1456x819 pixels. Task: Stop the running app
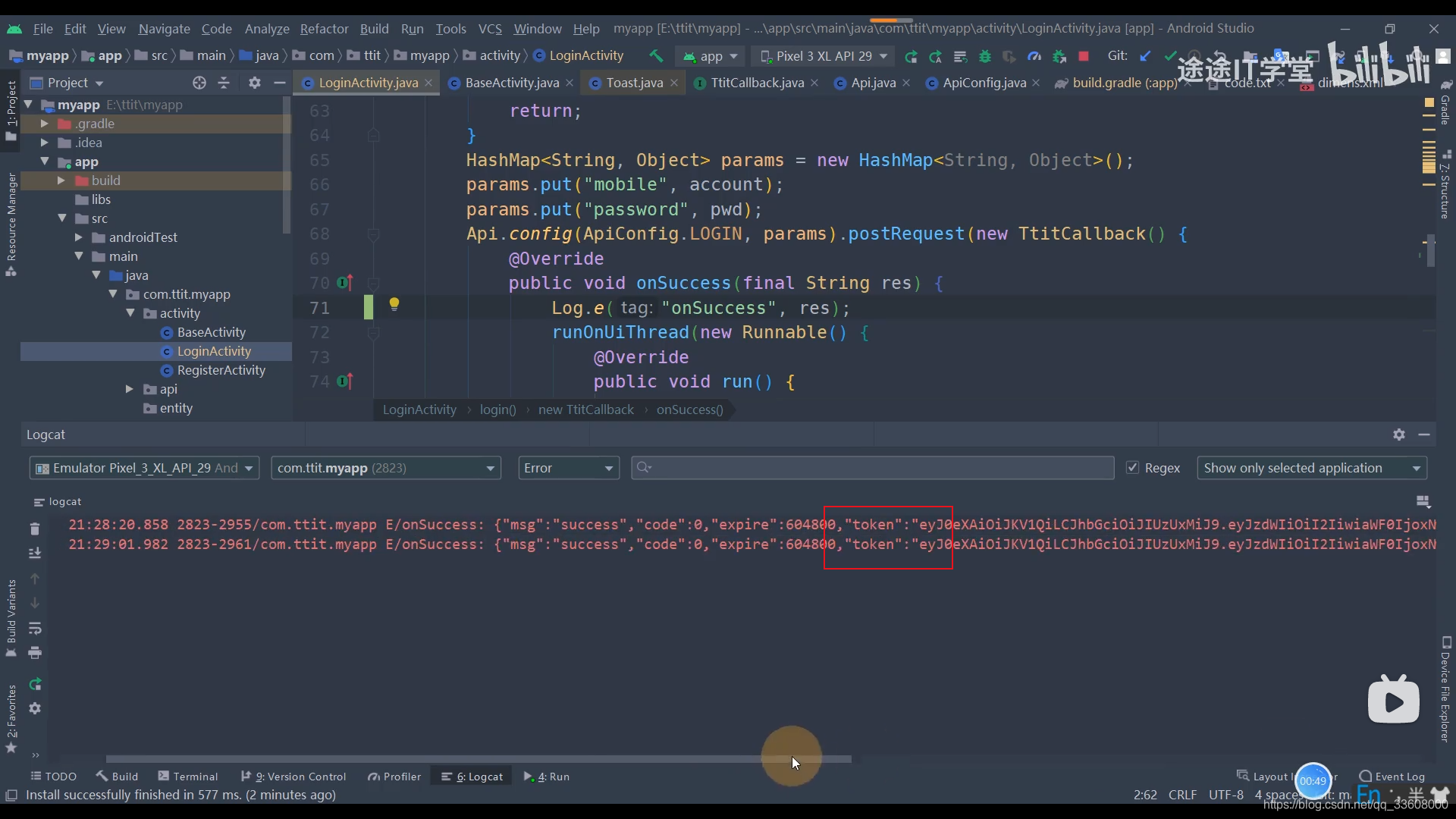pyautogui.click(x=1084, y=56)
